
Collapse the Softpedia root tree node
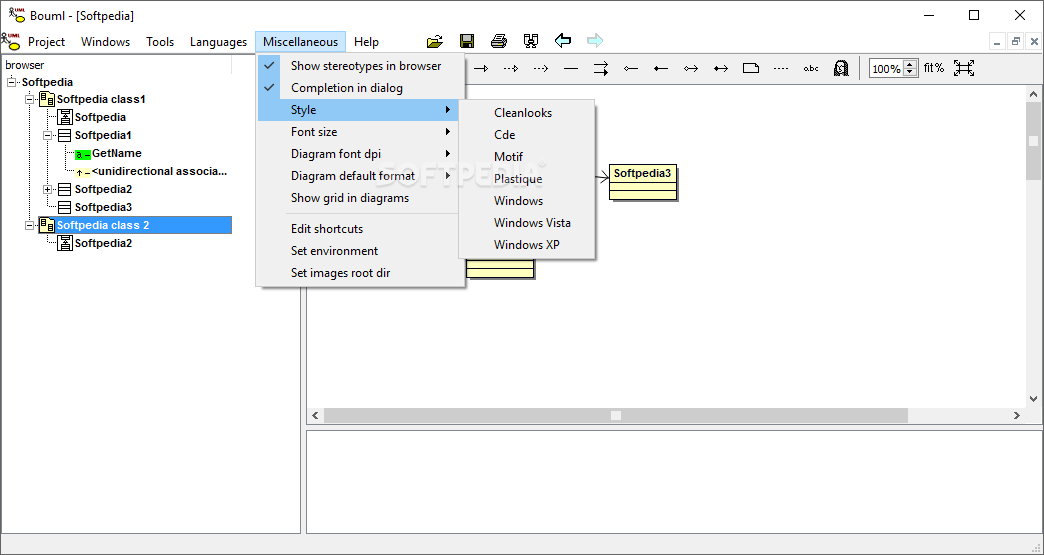pyautogui.click(x=11, y=82)
